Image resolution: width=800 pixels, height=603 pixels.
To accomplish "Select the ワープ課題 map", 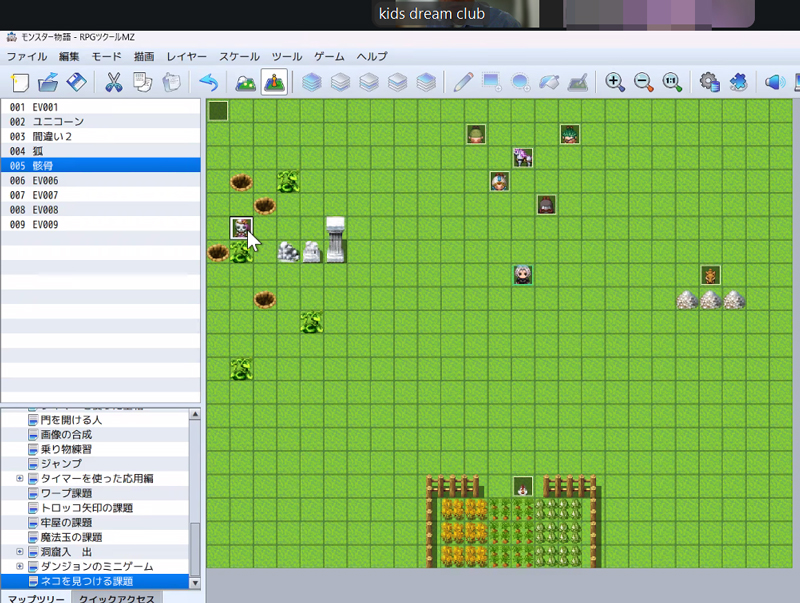I will pos(66,494).
